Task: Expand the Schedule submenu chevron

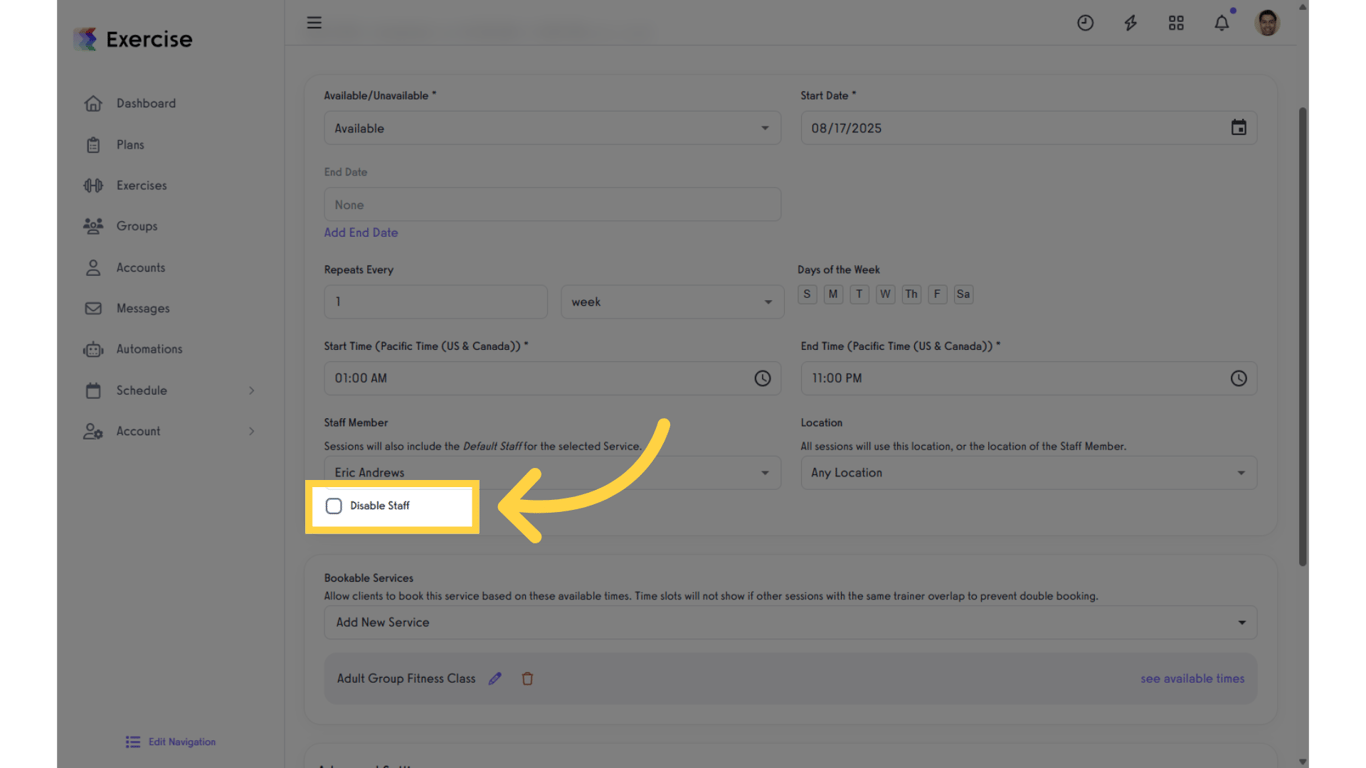Action: [251, 391]
